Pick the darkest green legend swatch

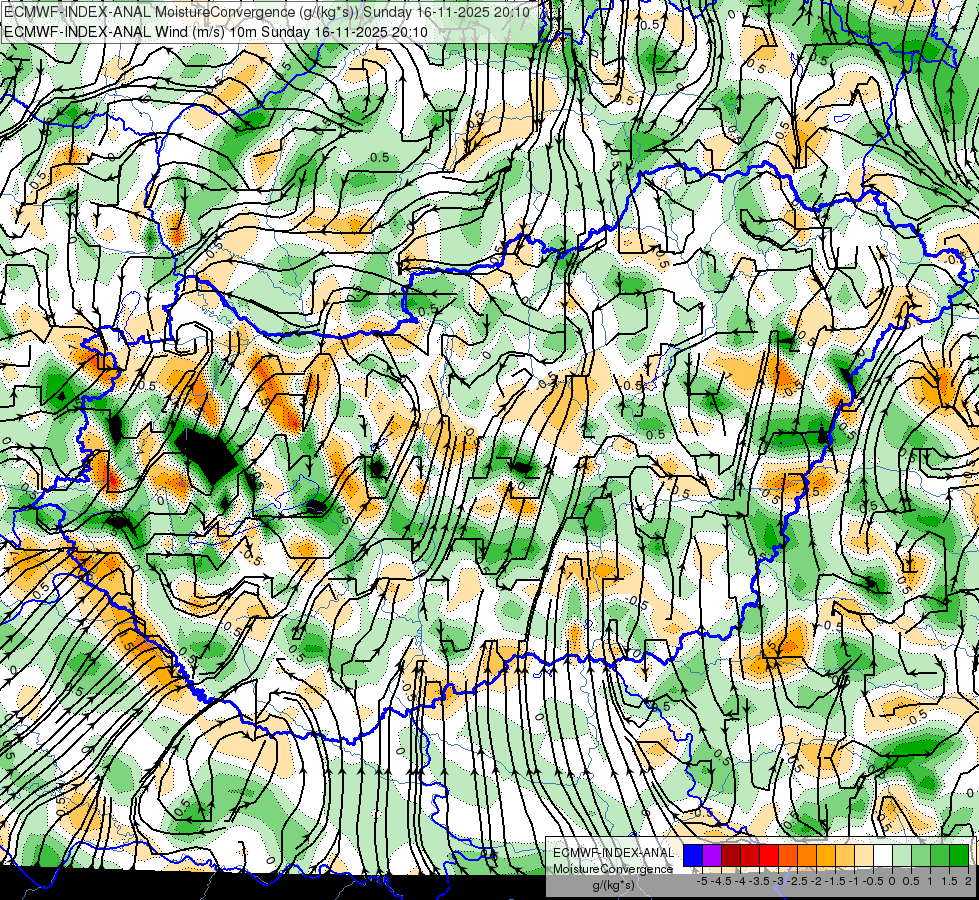click(958, 855)
